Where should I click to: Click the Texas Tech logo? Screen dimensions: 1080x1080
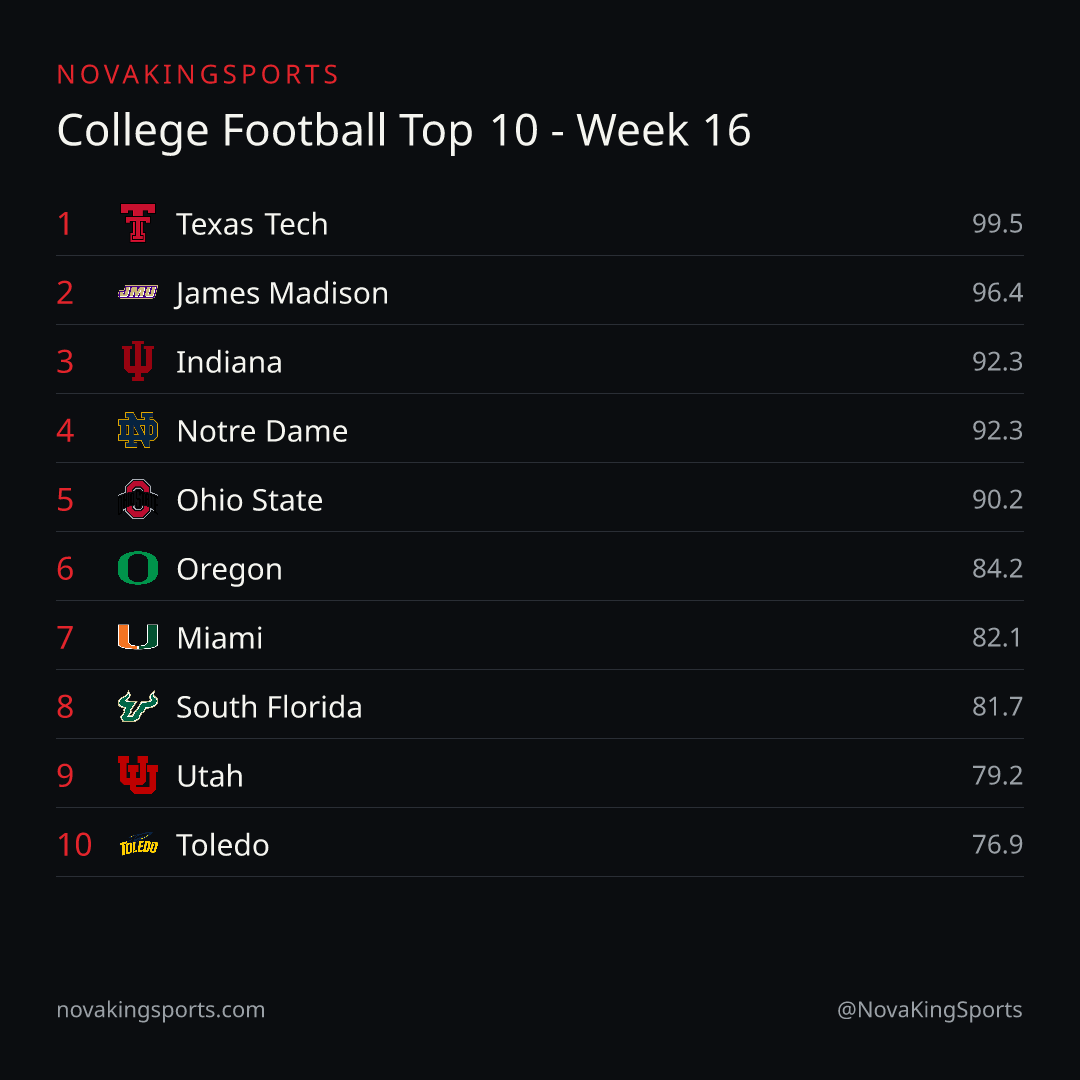pos(138,223)
